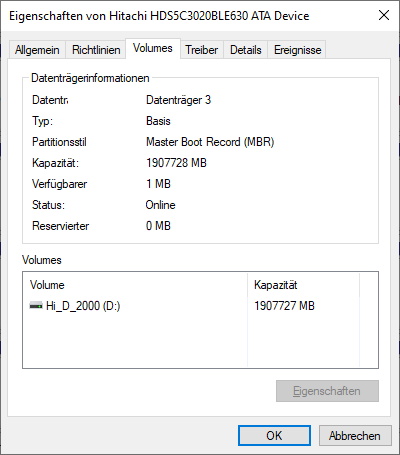Screen dimensions: 400x455
Task: Go to the Treiber tab
Action: (x=202, y=50)
